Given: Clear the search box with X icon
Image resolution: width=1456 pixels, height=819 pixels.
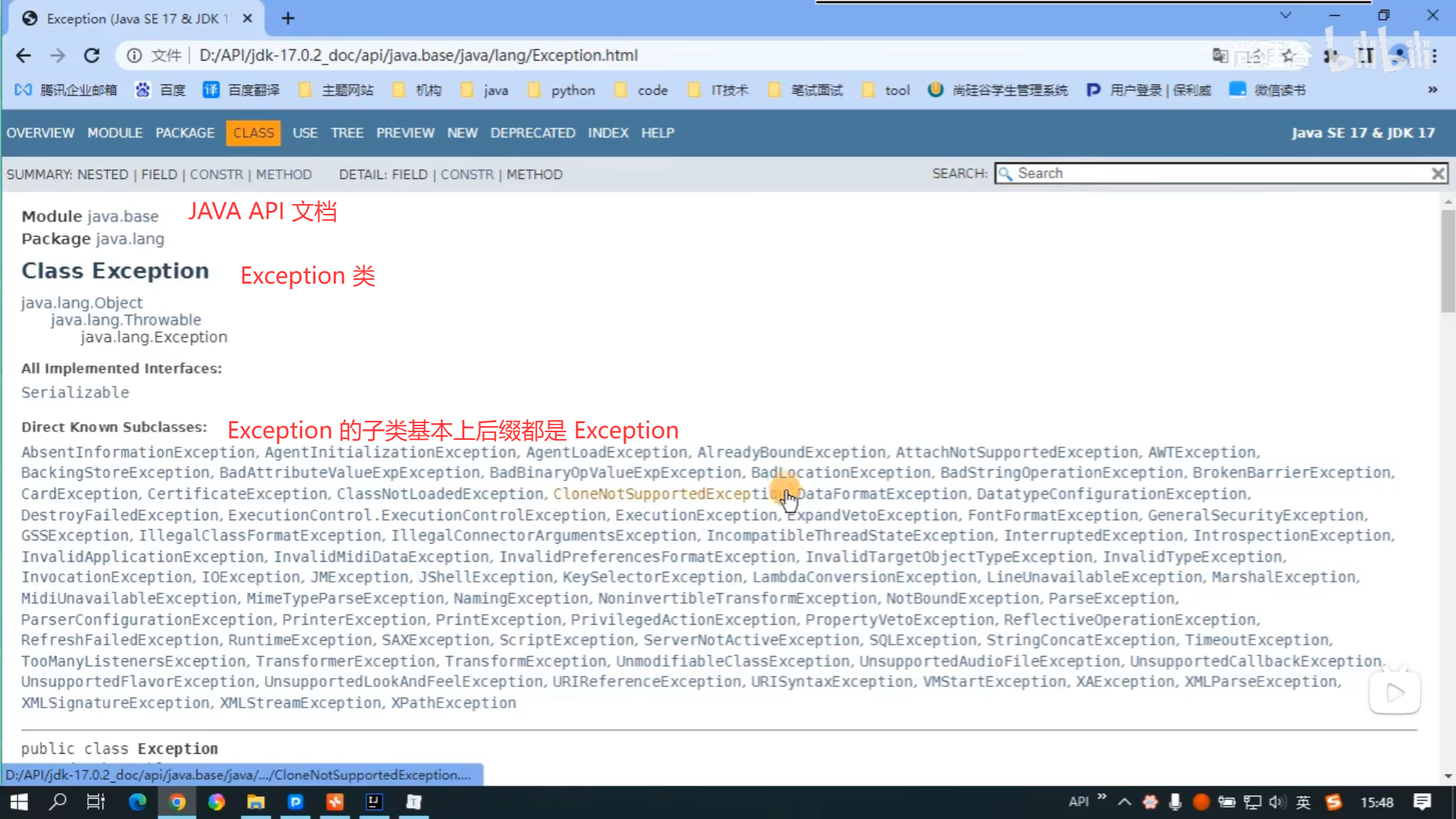Looking at the screenshot, I should [1438, 174].
